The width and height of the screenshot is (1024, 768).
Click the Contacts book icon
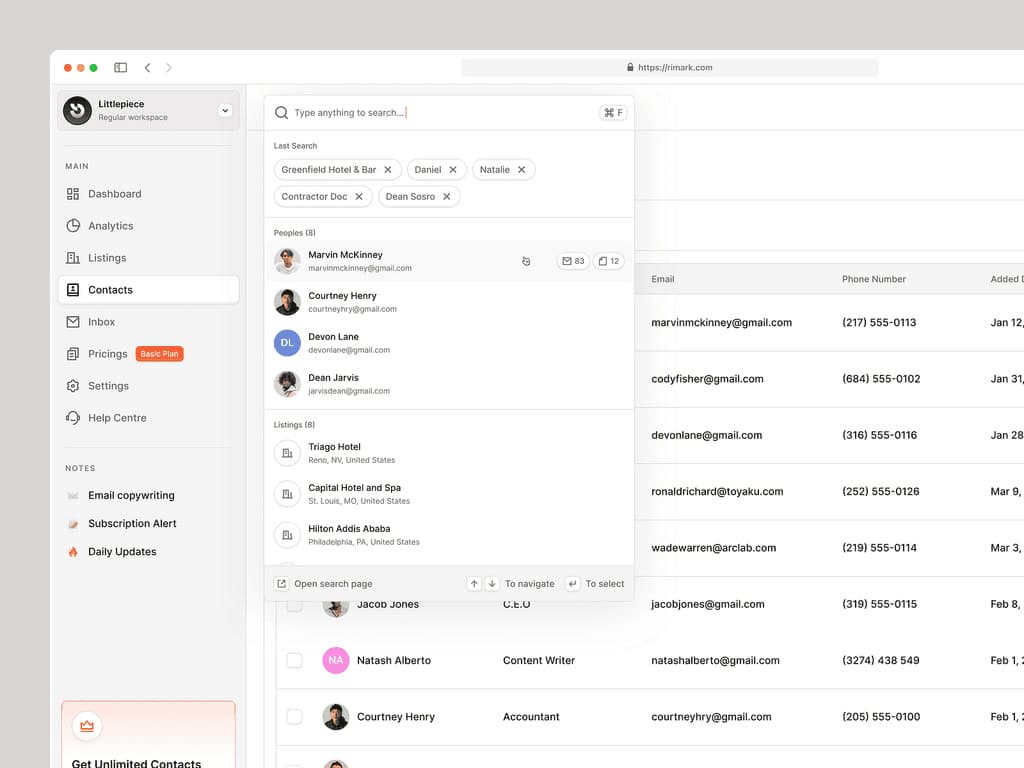coord(72,290)
